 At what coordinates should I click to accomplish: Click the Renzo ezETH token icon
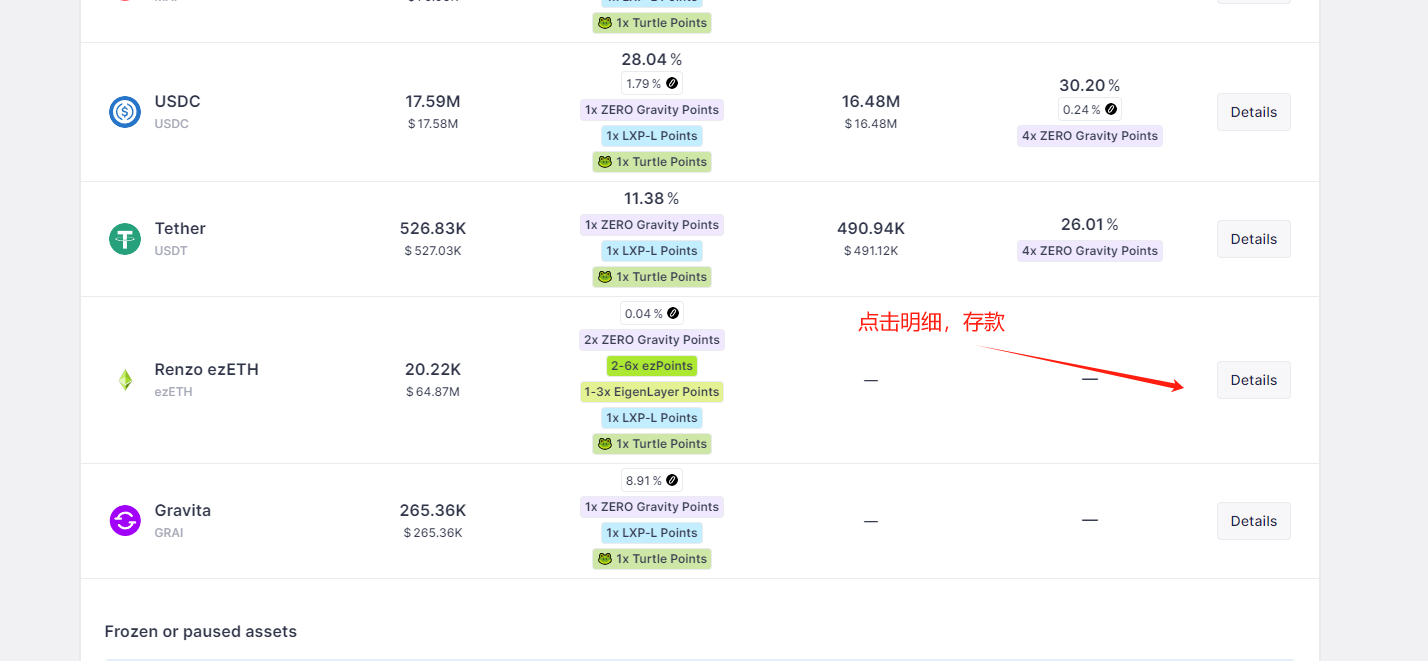125,380
